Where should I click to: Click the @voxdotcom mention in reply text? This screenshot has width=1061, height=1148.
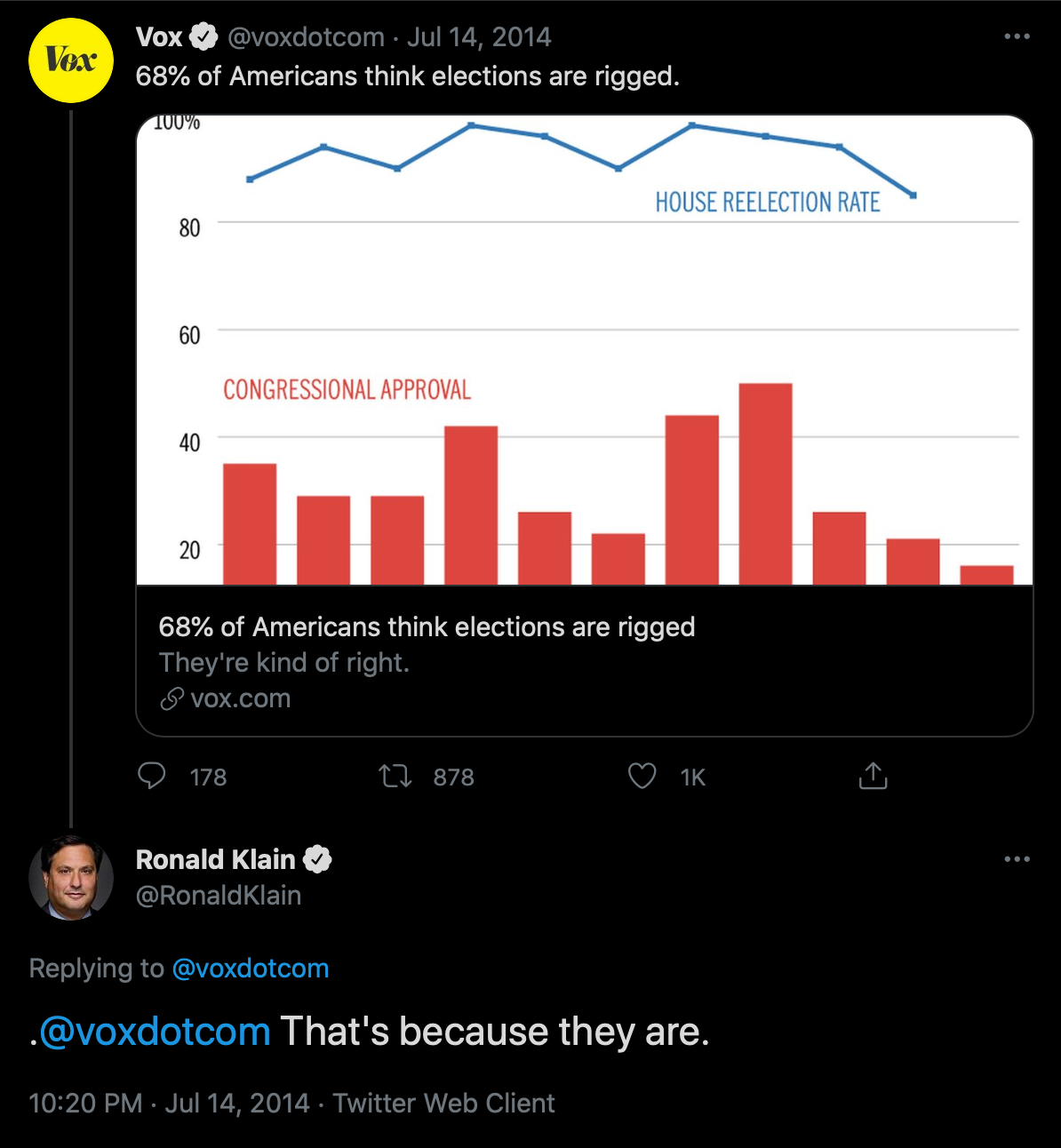155,1032
